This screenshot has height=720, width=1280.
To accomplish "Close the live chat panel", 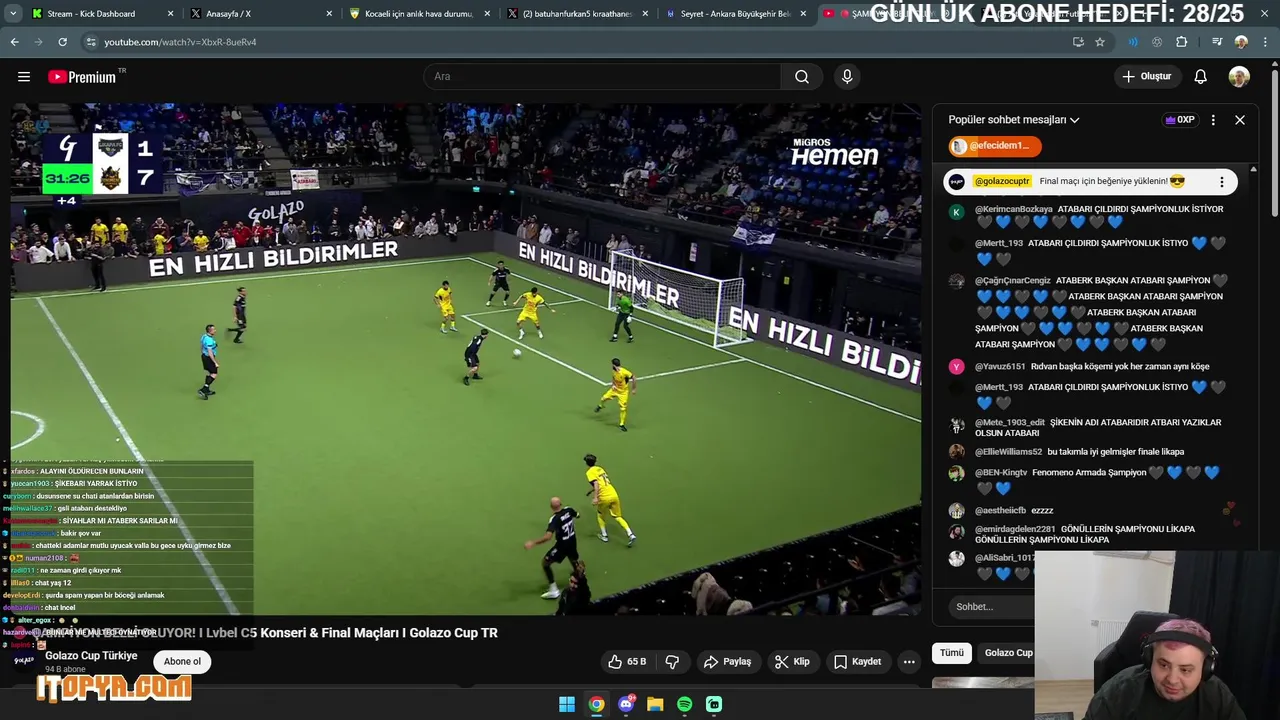I will [1240, 120].
